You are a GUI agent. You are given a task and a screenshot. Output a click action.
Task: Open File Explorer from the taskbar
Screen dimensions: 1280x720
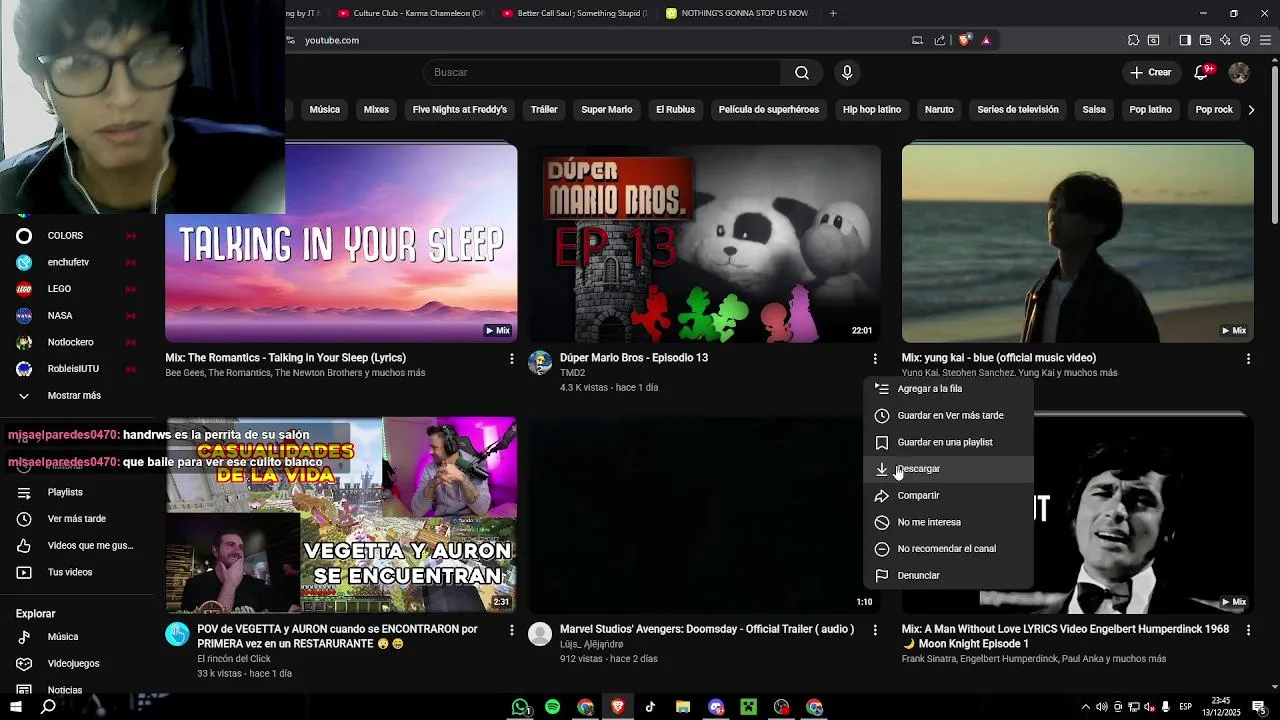point(683,707)
